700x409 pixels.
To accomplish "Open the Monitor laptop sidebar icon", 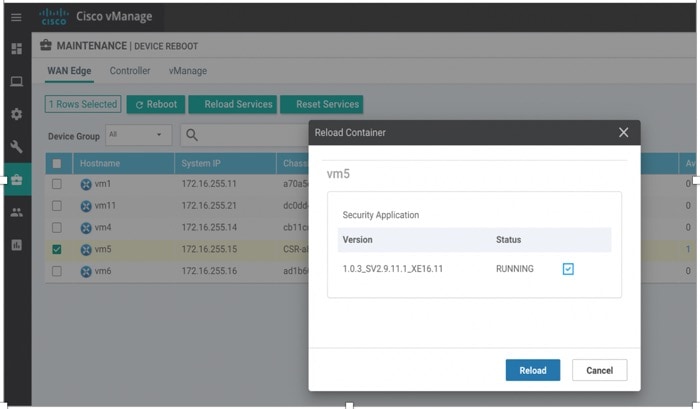I will [17, 81].
